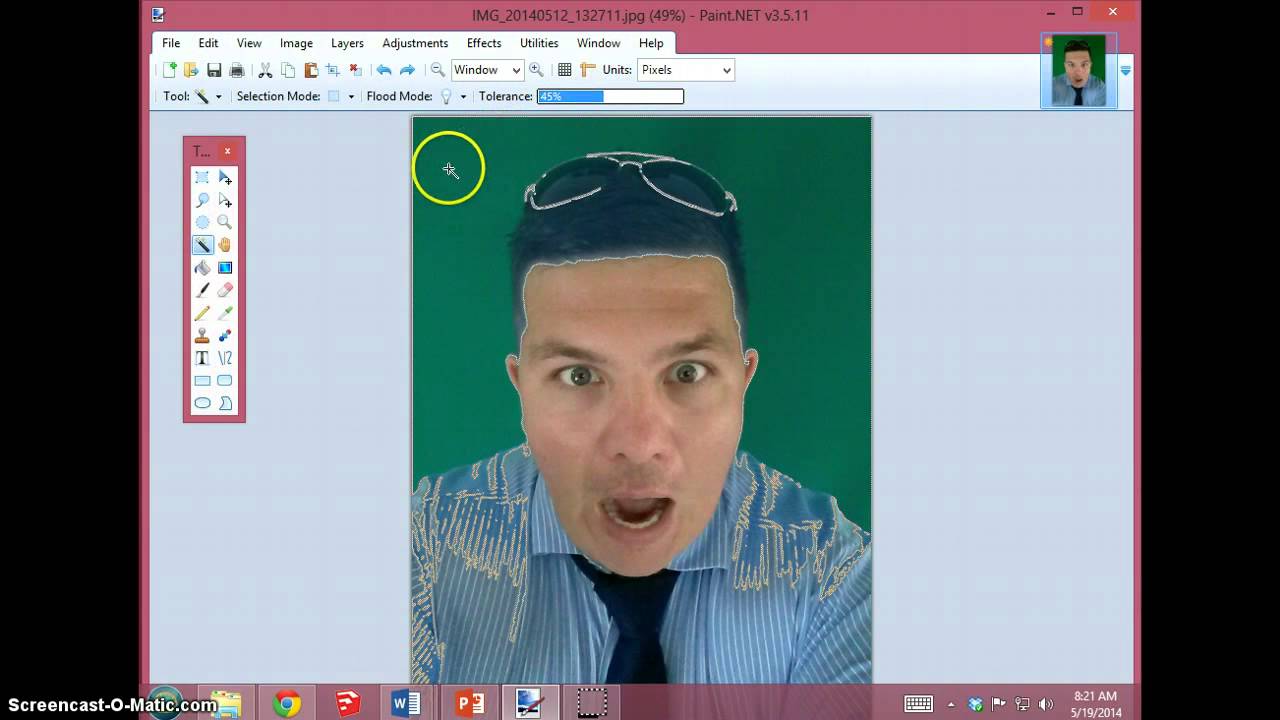
Task: Select the Zoom magnifier tool in Tools window
Action: point(225,222)
